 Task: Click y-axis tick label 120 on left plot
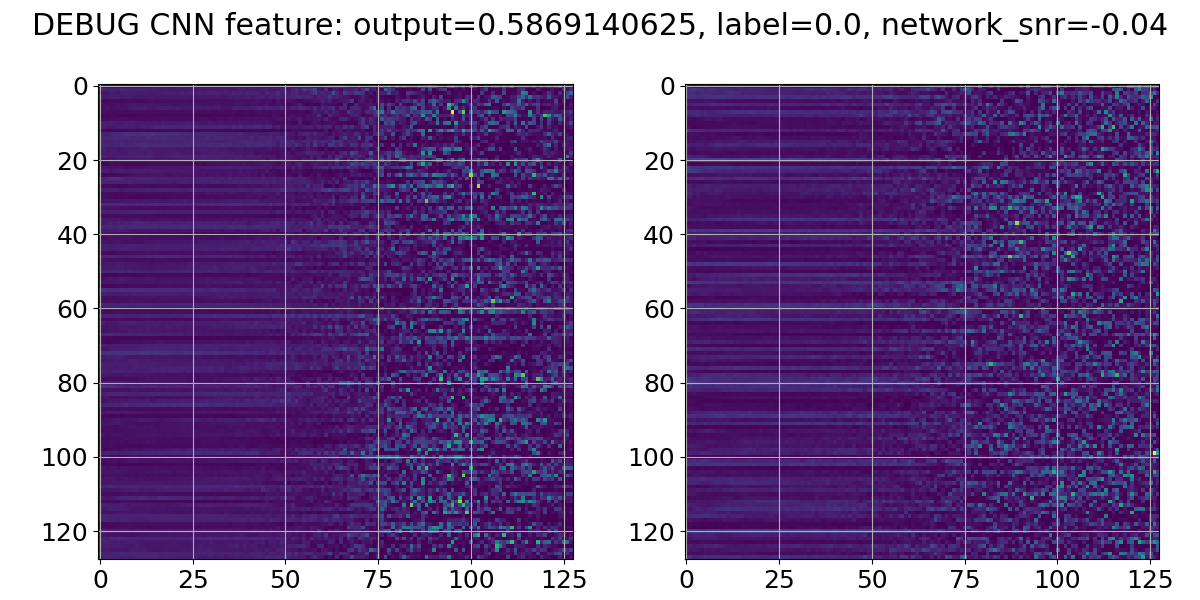coord(67,531)
